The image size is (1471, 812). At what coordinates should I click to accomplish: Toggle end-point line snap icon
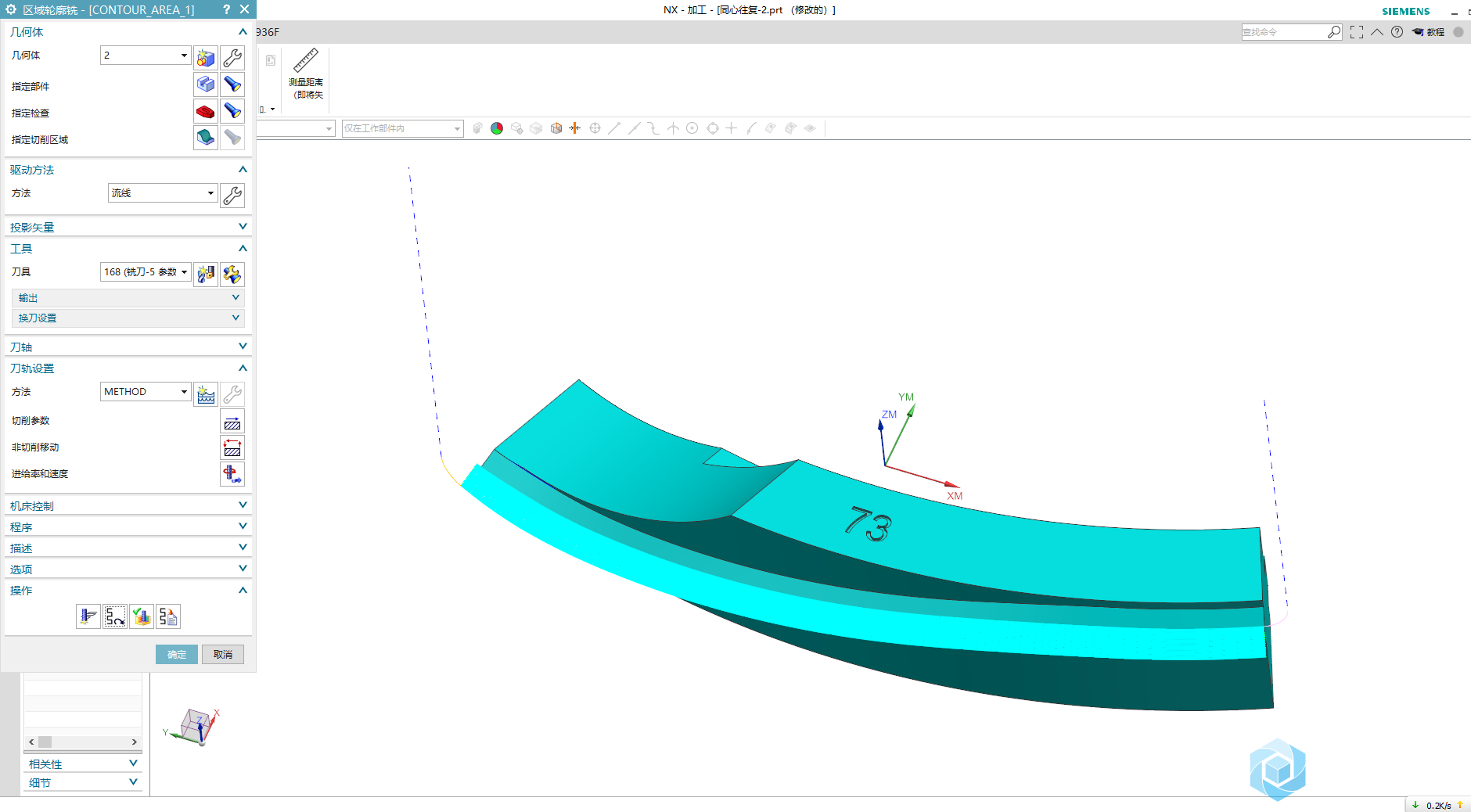(614, 128)
